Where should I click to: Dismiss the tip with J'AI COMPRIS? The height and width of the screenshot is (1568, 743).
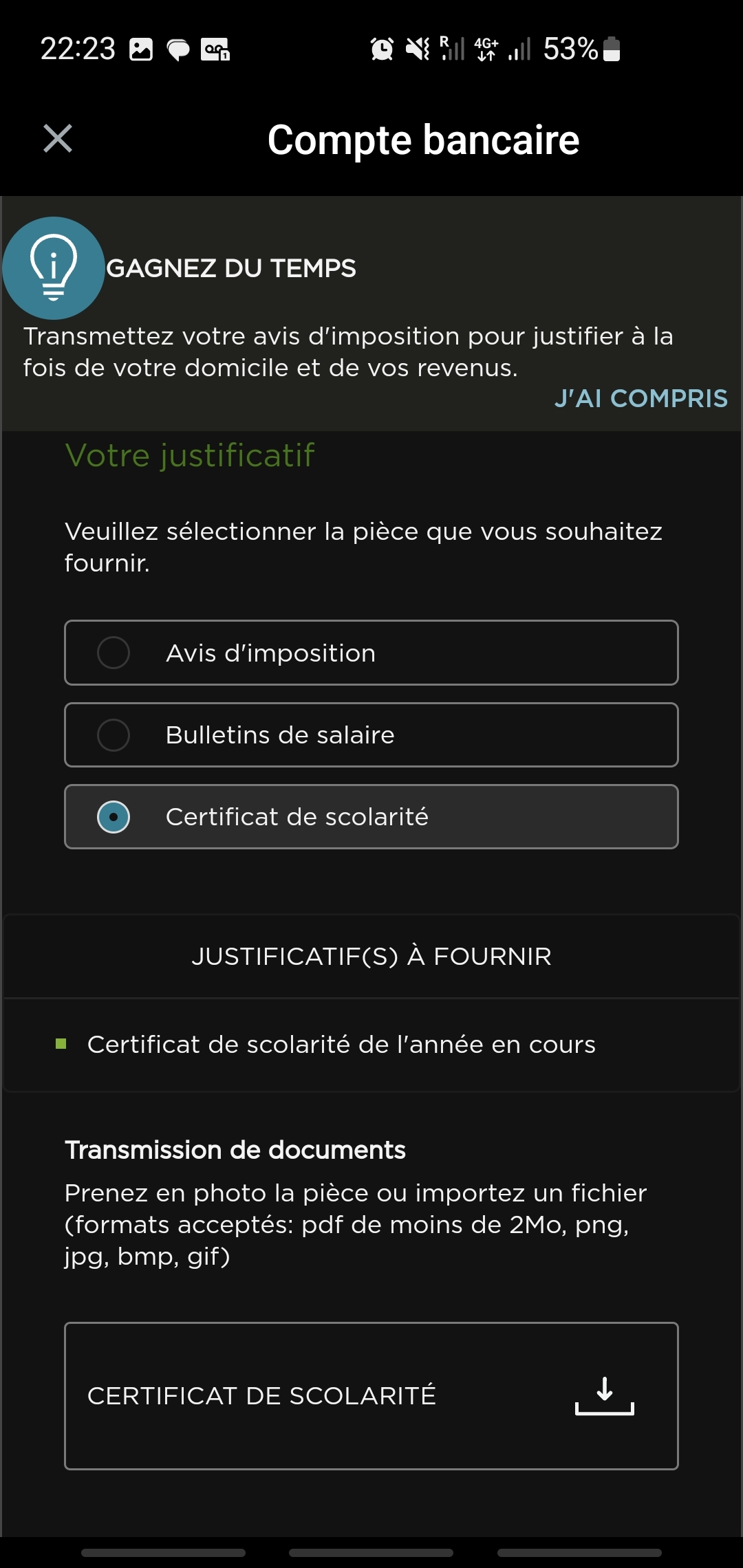coord(640,398)
